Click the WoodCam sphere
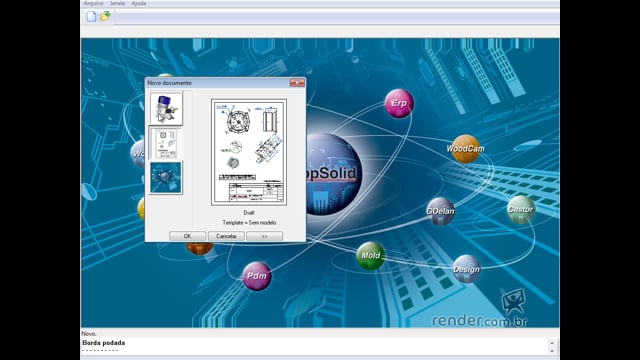This screenshot has height=360, width=640. click(465, 149)
